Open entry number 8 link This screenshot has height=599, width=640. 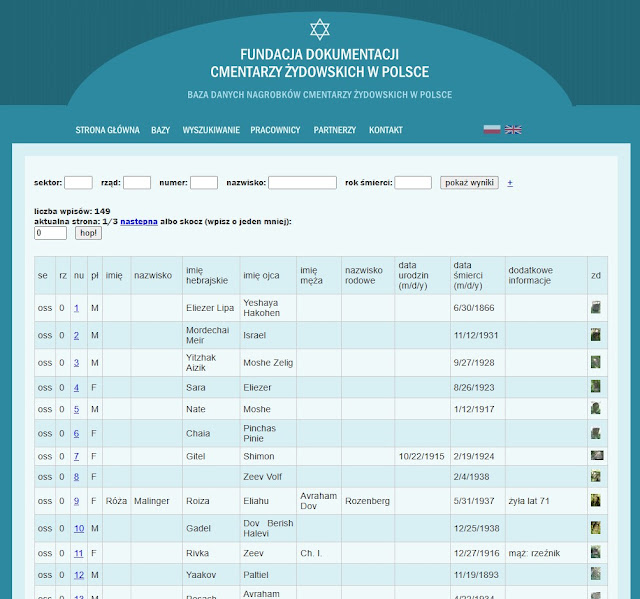pyautogui.click(x=76, y=477)
